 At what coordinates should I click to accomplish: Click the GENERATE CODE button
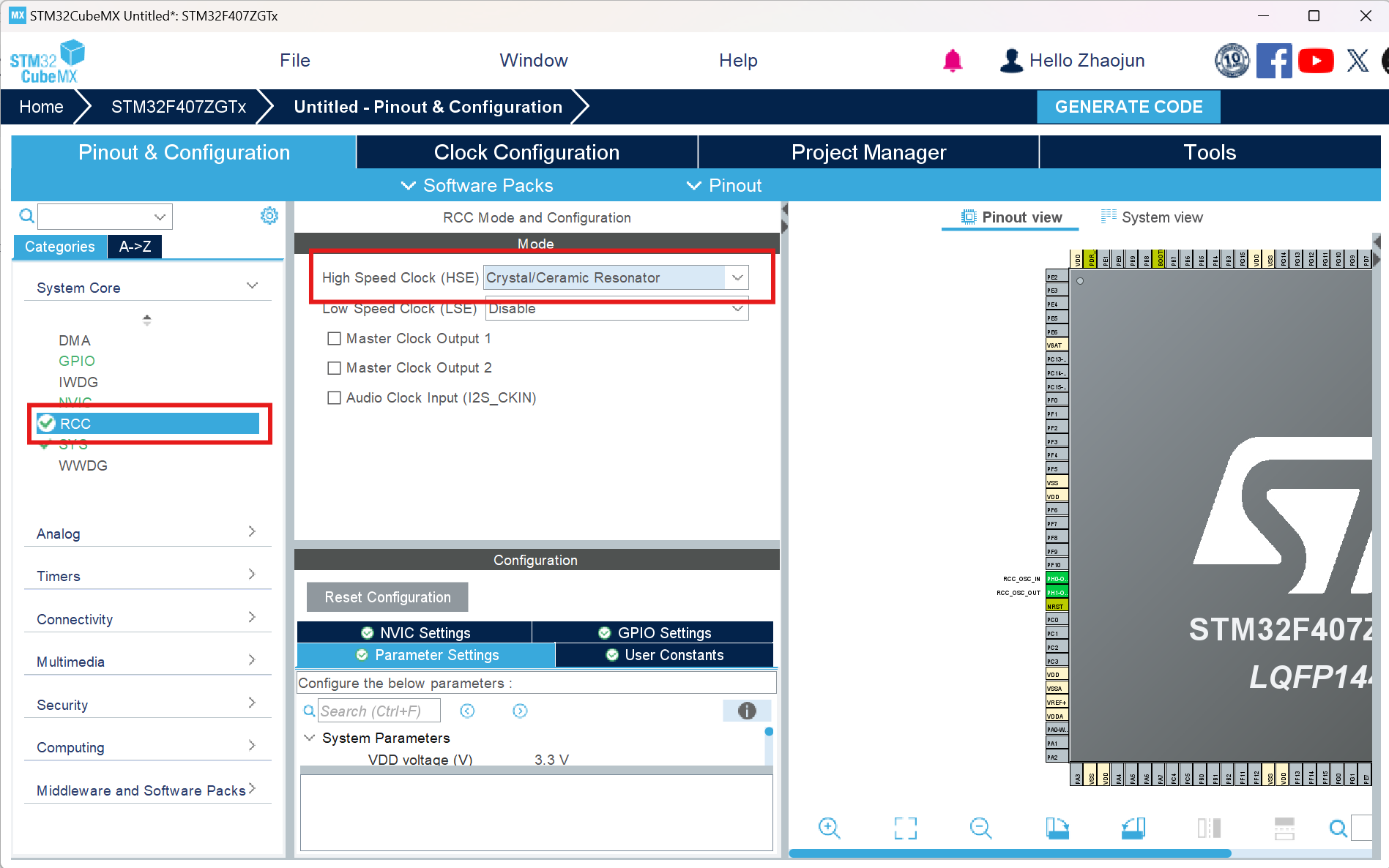(x=1128, y=107)
